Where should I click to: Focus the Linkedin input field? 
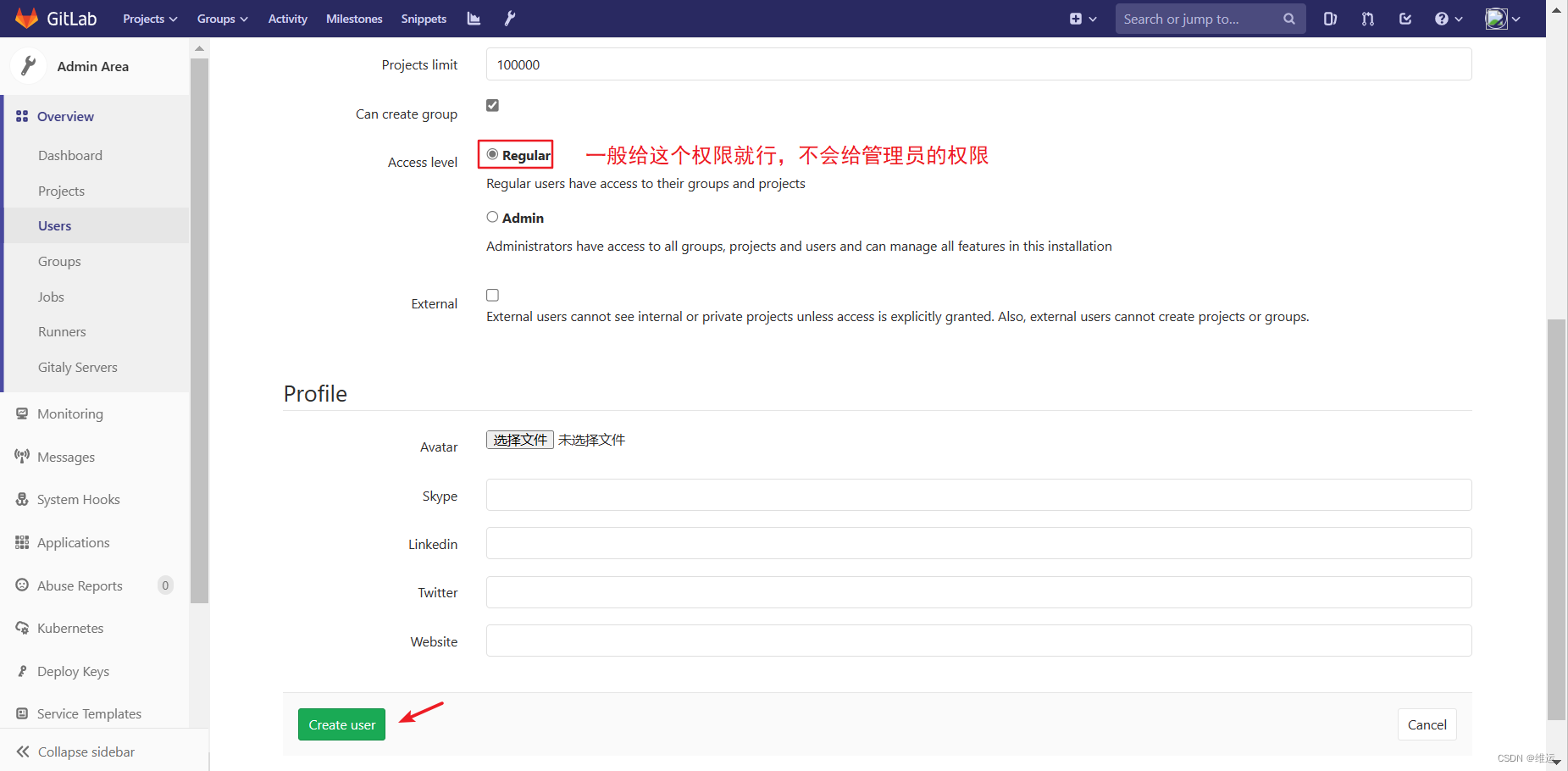(x=978, y=543)
